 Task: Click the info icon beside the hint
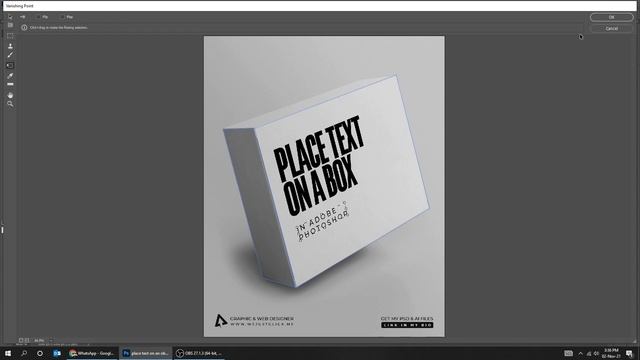(24, 28)
